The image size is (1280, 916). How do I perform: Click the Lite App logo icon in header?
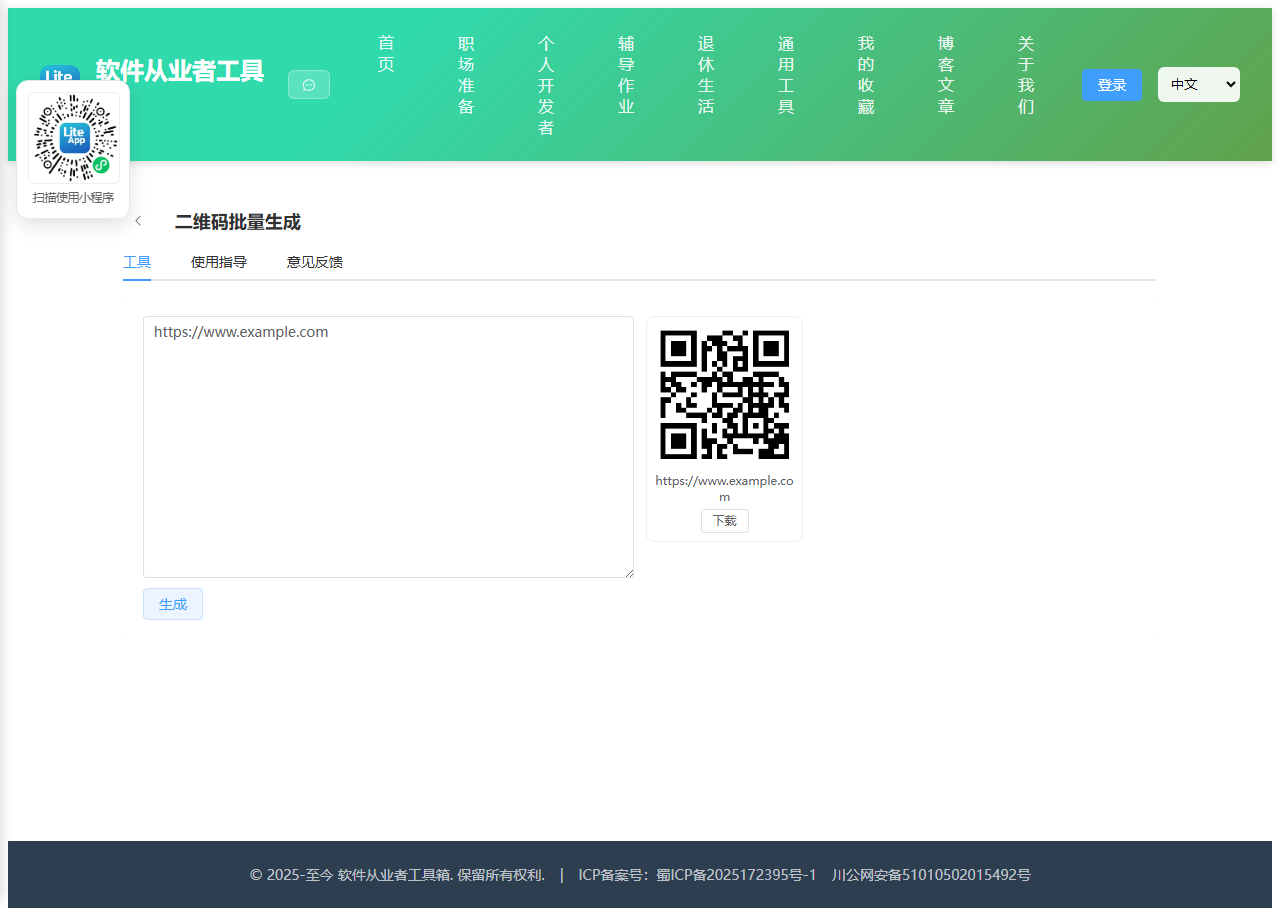click(x=59, y=73)
